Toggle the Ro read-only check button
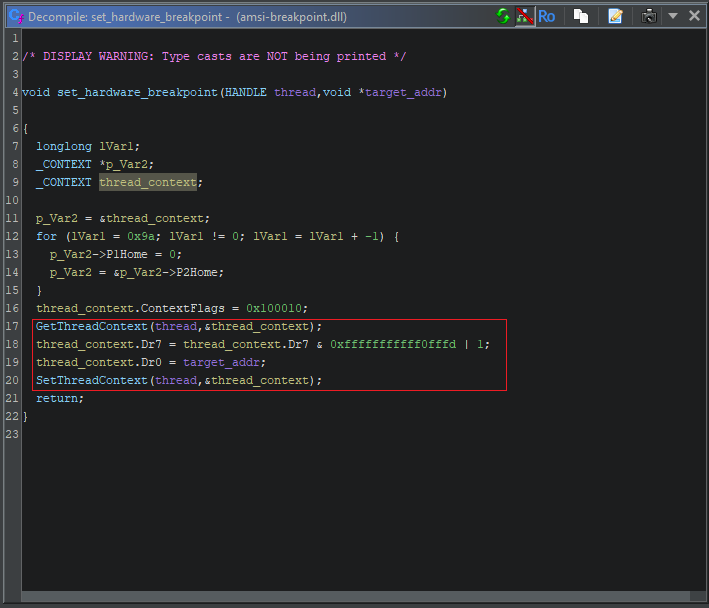This screenshot has width=709, height=608. 546,17
